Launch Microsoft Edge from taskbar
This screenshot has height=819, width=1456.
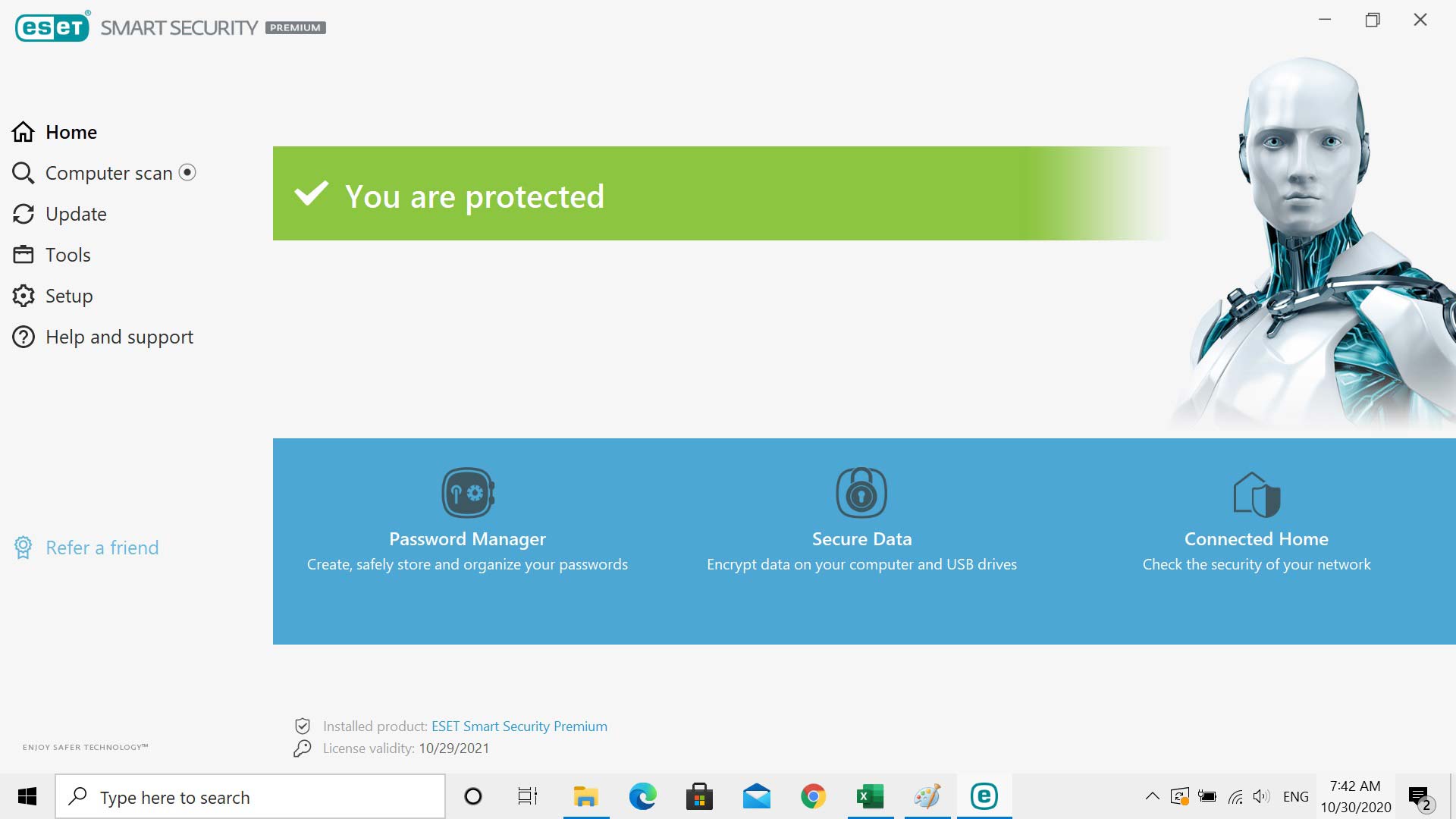tap(642, 796)
